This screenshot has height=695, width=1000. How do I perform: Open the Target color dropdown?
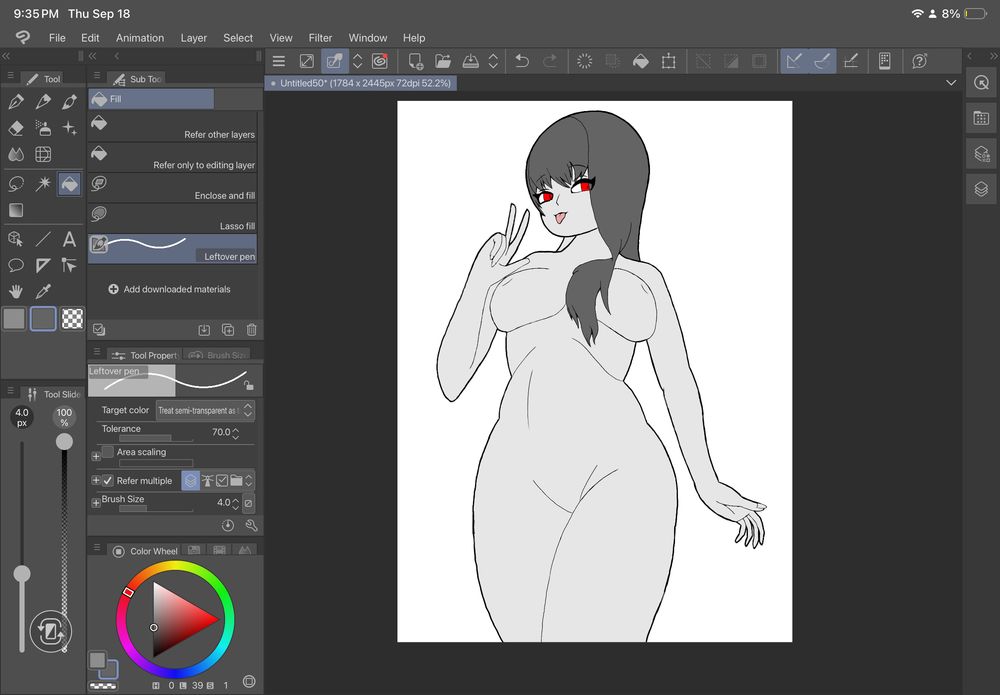tap(205, 411)
